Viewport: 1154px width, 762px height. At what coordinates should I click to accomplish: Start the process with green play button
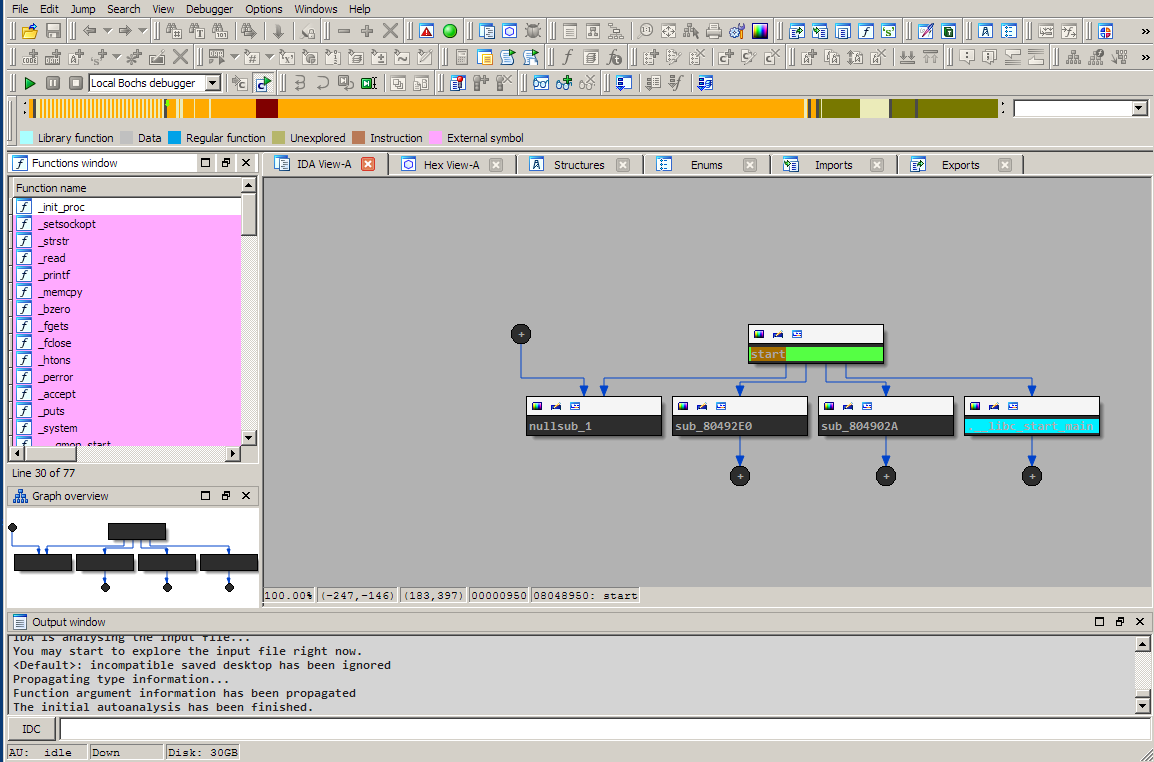point(30,83)
